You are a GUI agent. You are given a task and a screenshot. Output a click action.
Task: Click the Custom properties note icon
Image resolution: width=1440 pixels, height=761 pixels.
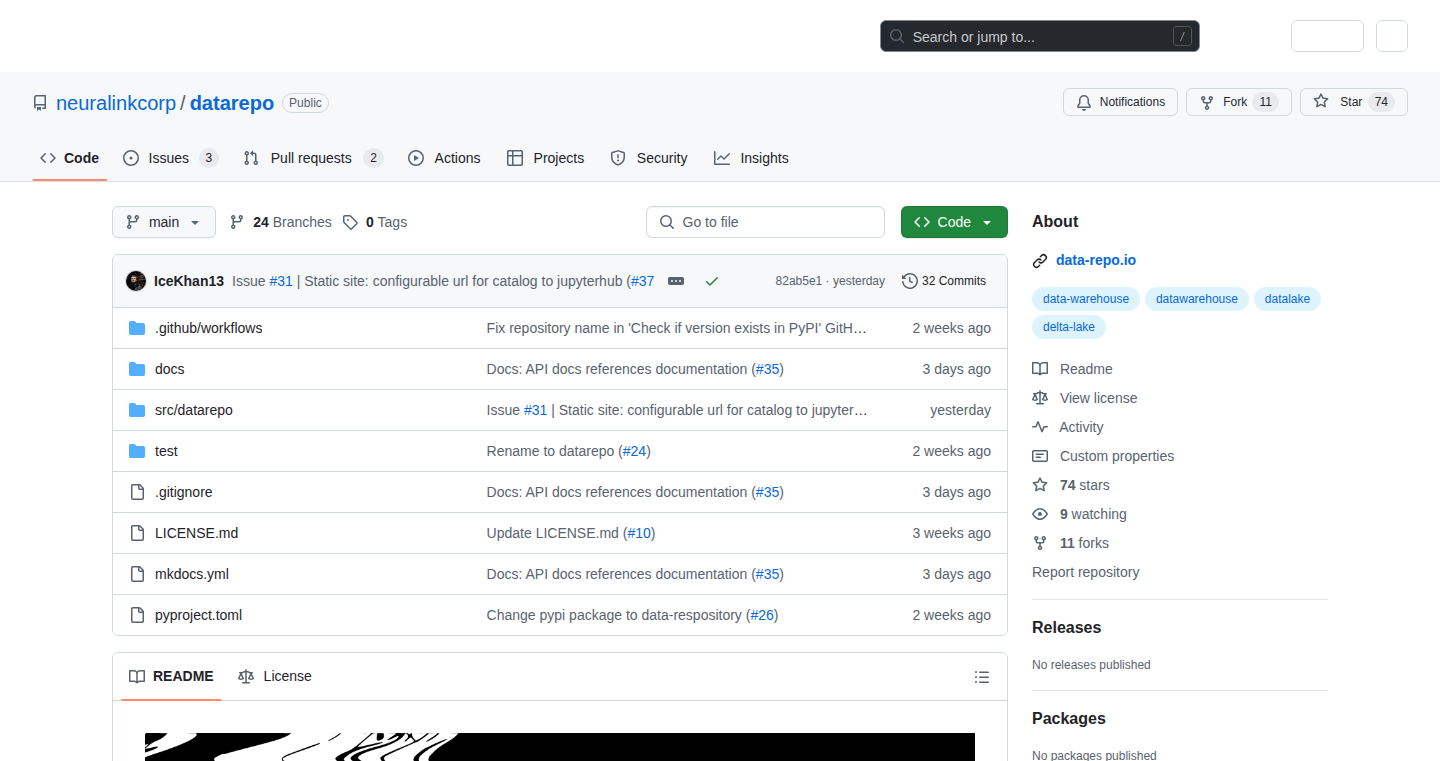1040,456
